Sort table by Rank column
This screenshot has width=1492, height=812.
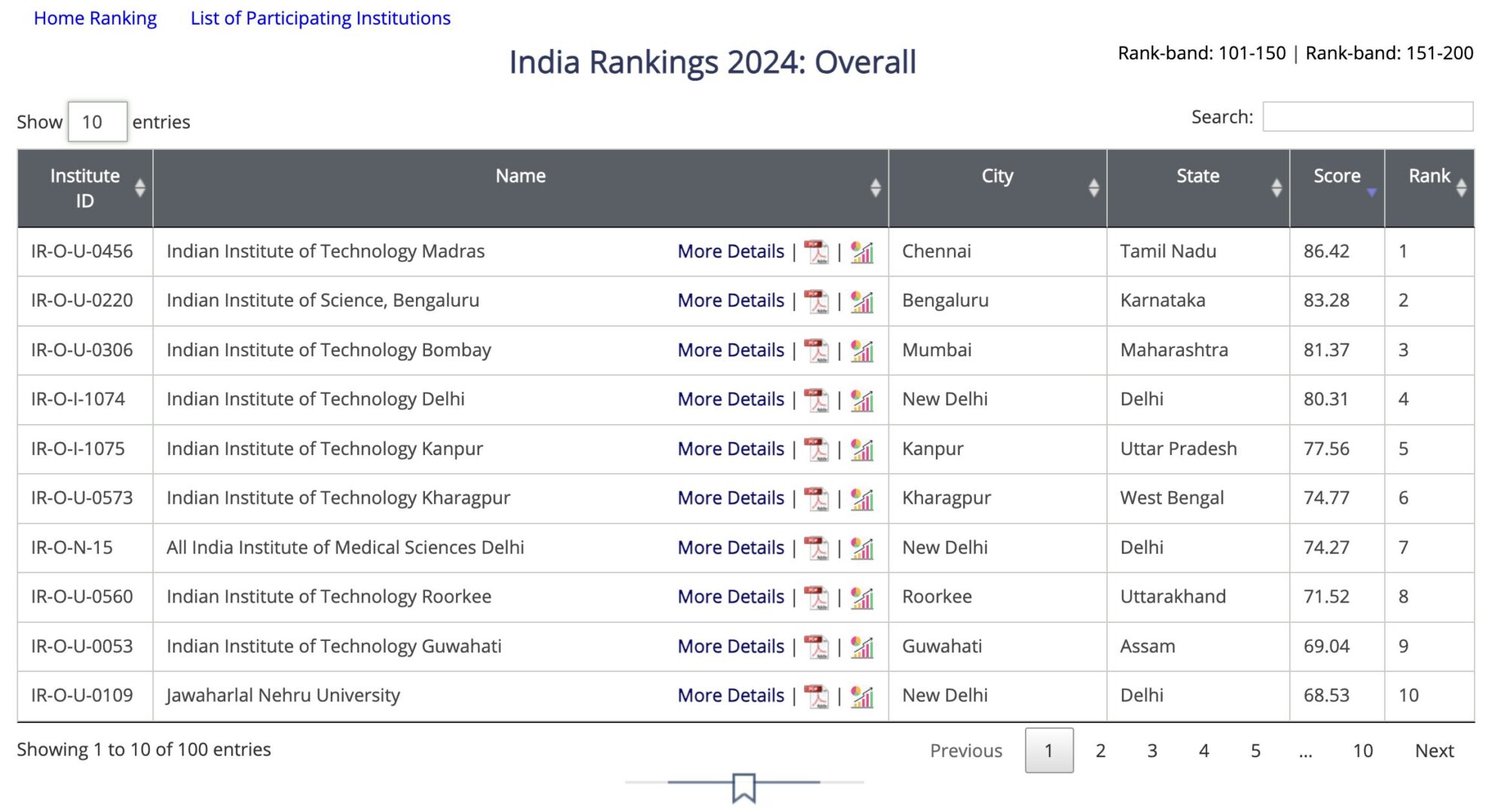1429,188
